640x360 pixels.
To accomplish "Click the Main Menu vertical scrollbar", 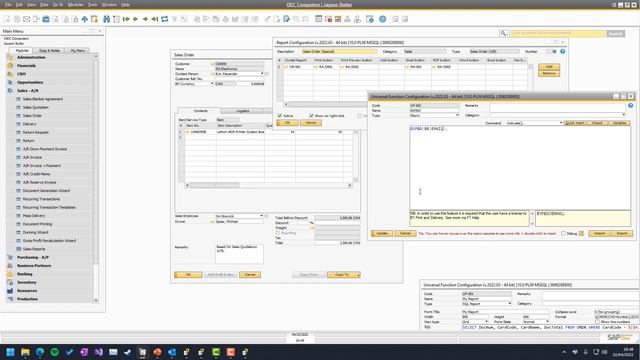I will [x=96, y=178].
